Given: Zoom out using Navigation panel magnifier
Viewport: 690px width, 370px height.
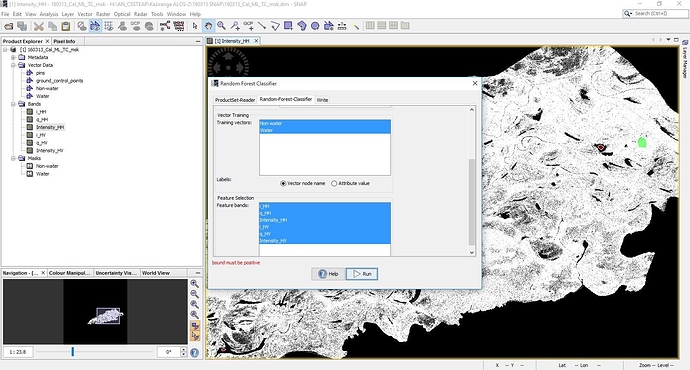Looking at the screenshot, I should click(x=195, y=294).
